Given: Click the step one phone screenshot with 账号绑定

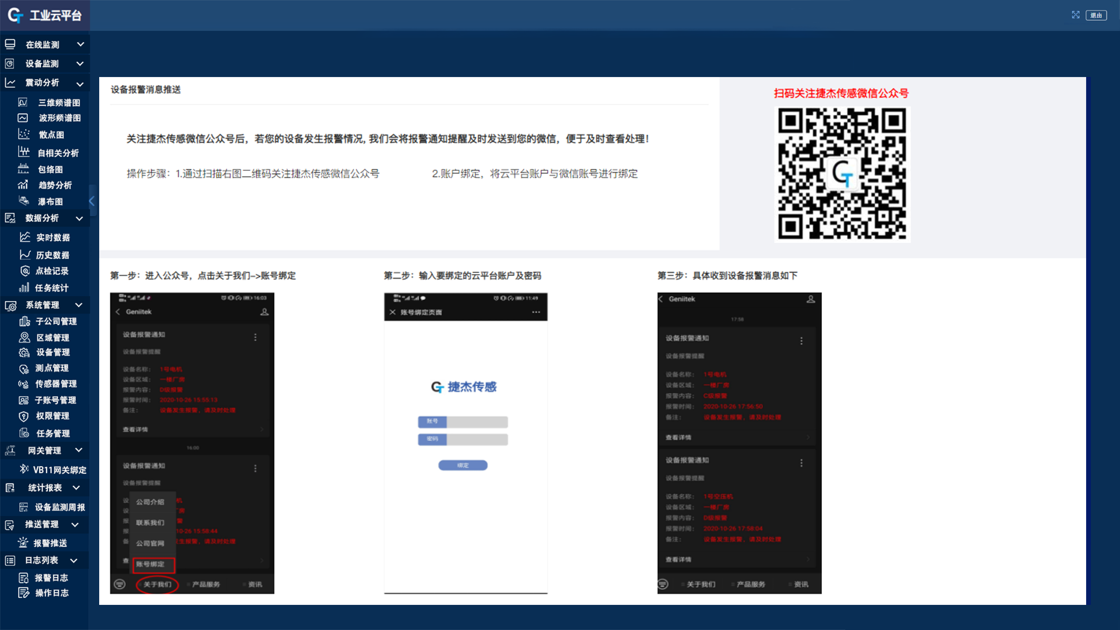Looking at the screenshot, I should (192, 443).
